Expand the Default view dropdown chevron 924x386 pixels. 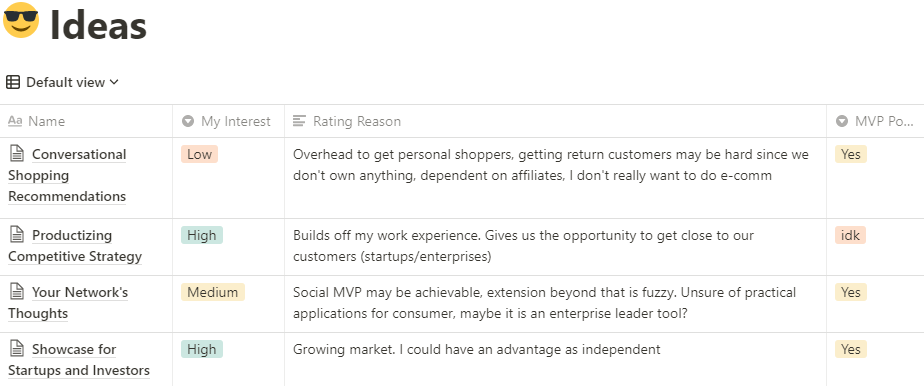114,83
